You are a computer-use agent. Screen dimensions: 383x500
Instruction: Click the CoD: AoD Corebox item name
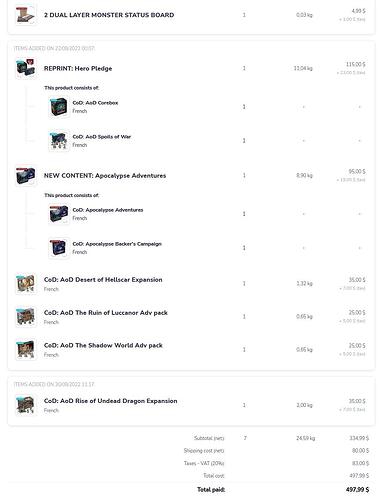coord(95,103)
